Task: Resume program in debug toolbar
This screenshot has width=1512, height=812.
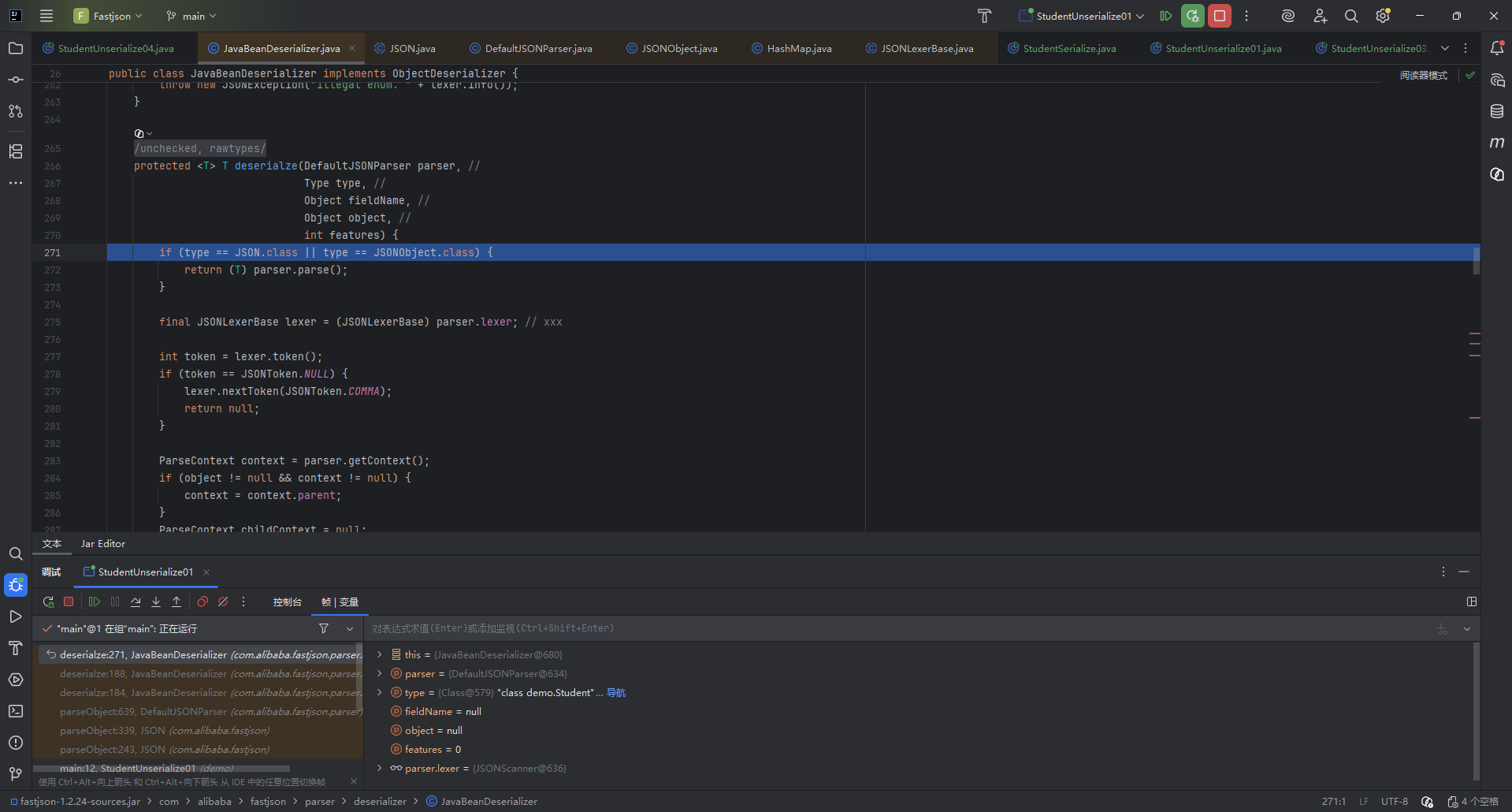Action: 95,602
